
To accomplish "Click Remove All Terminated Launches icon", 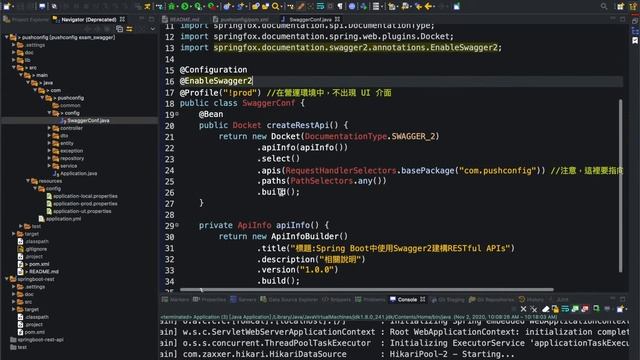I will 533,309.
